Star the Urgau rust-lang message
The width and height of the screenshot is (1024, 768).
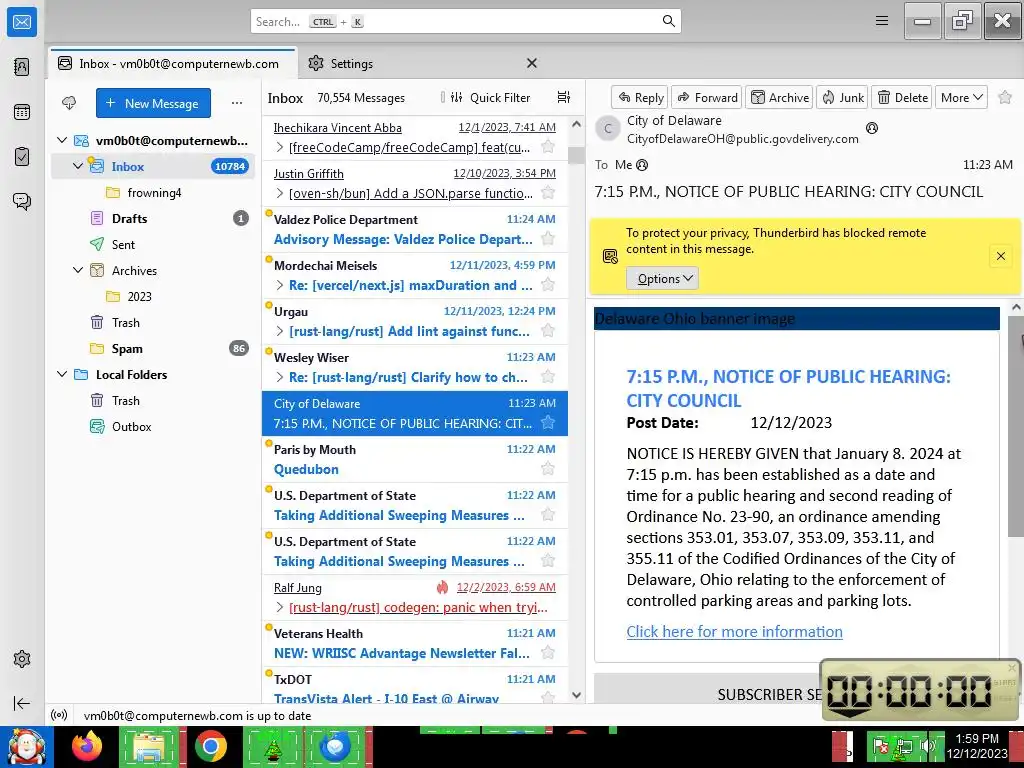[548, 330]
